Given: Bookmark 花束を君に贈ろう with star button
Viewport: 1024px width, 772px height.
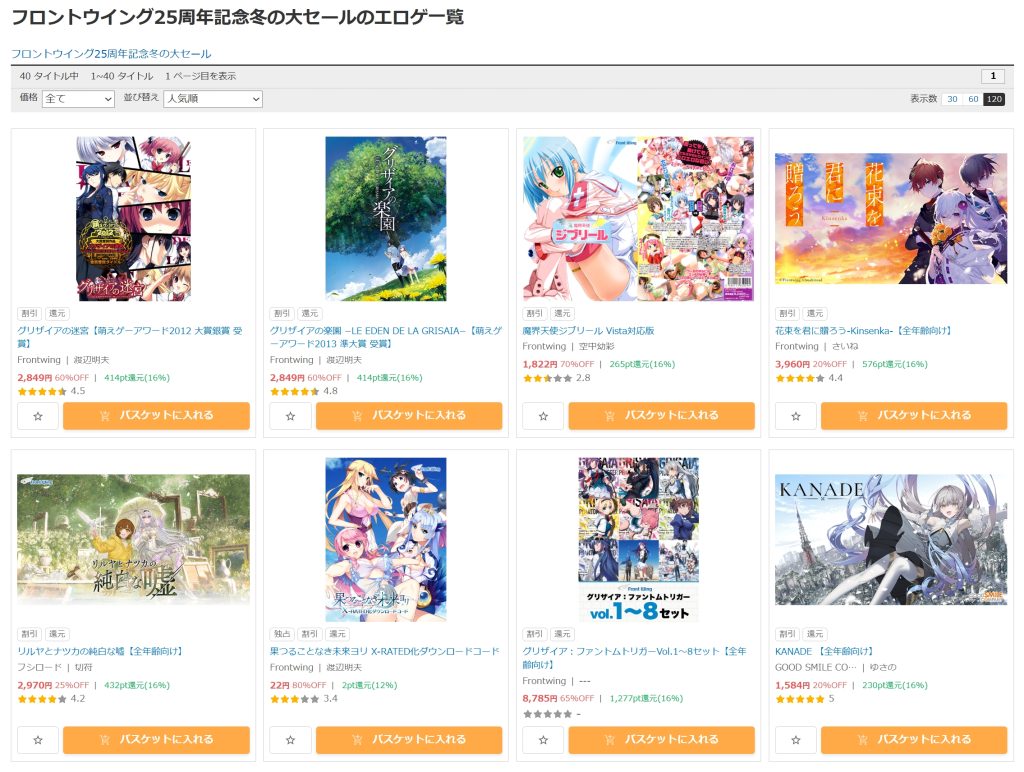Looking at the screenshot, I should pyautogui.click(x=795, y=416).
